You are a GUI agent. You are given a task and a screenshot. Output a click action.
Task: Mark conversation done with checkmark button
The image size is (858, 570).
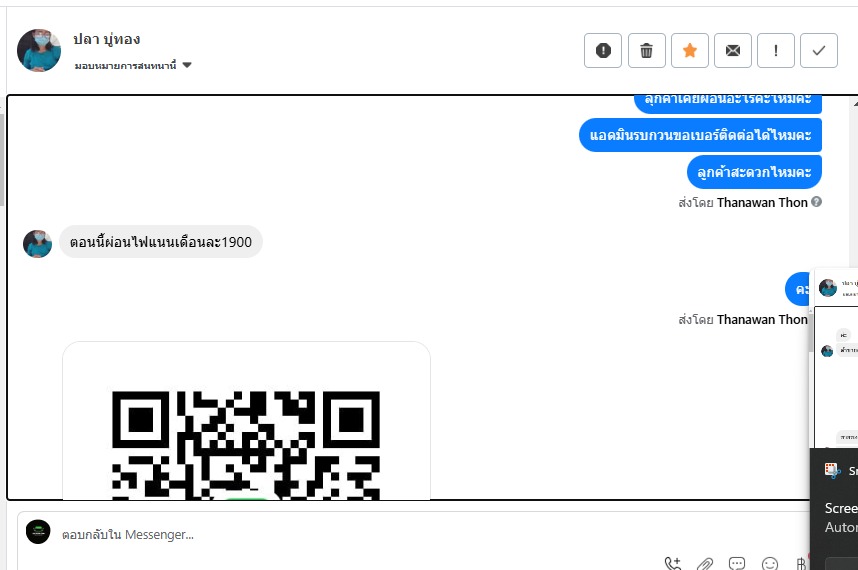[819, 50]
